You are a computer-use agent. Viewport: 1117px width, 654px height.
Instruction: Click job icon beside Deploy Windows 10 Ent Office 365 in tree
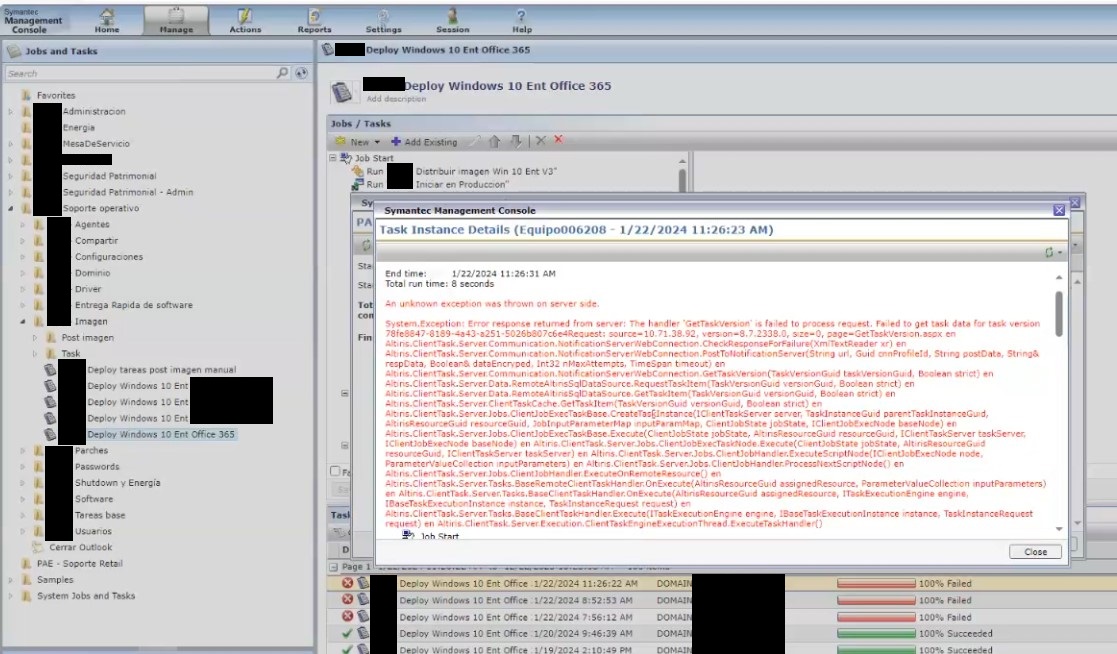click(x=50, y=434)
